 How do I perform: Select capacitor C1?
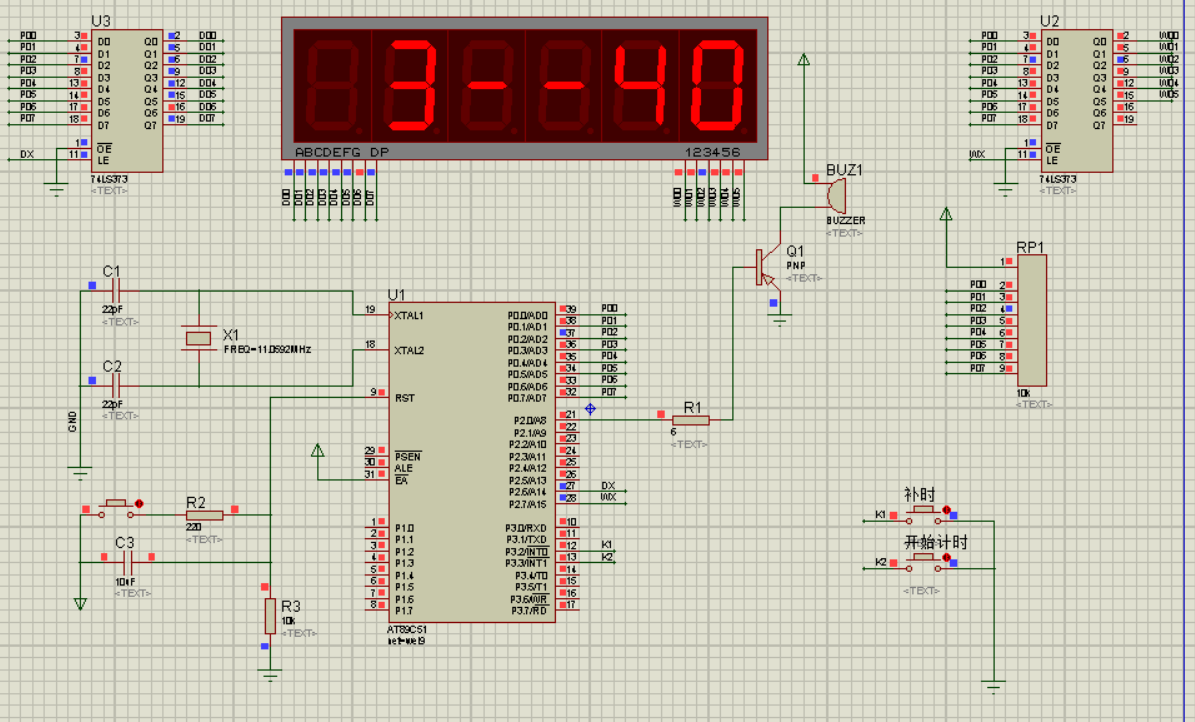click(x=116, y=290)
